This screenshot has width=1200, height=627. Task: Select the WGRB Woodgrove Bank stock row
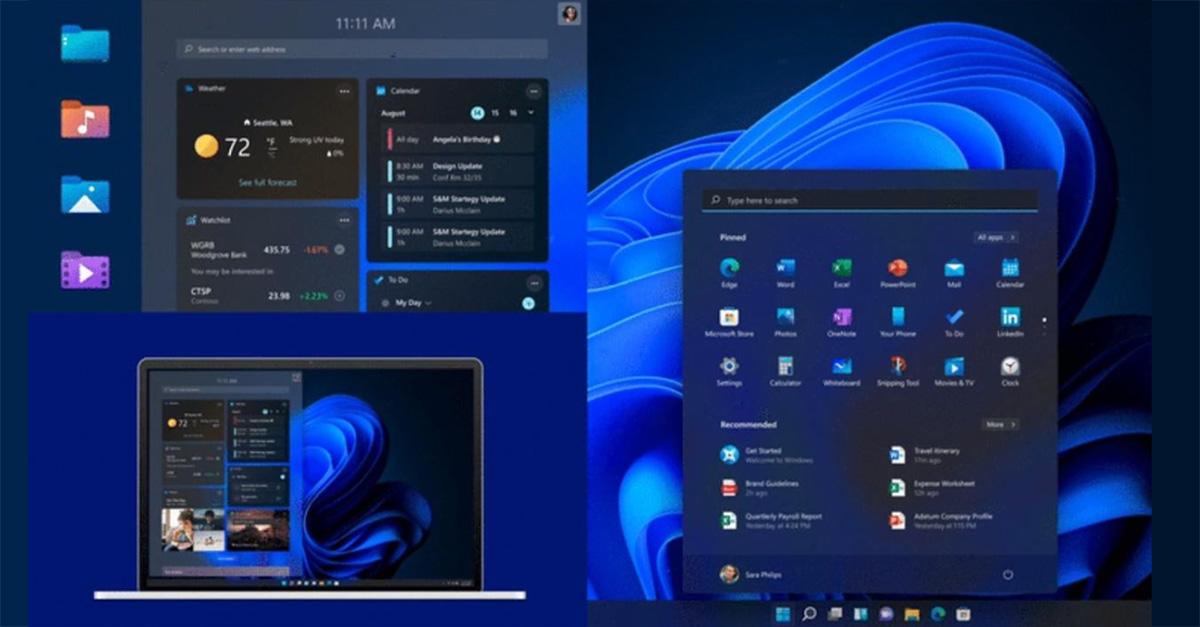tap(267, 250)
